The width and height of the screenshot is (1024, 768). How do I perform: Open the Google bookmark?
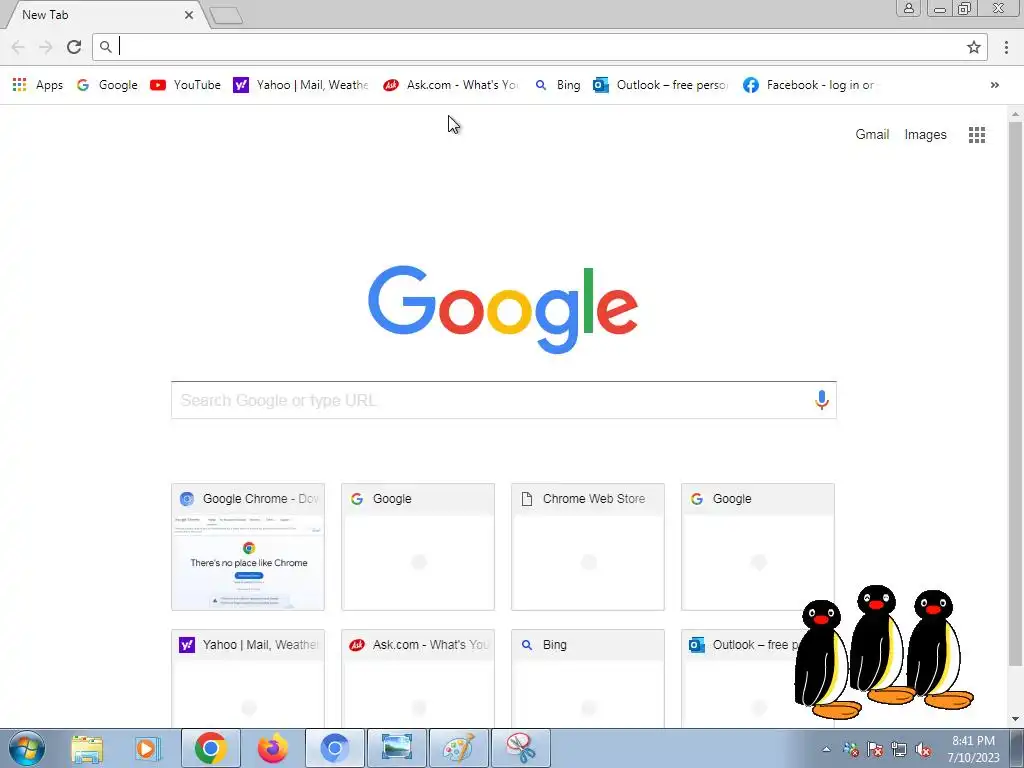click(x=107, y=85)
